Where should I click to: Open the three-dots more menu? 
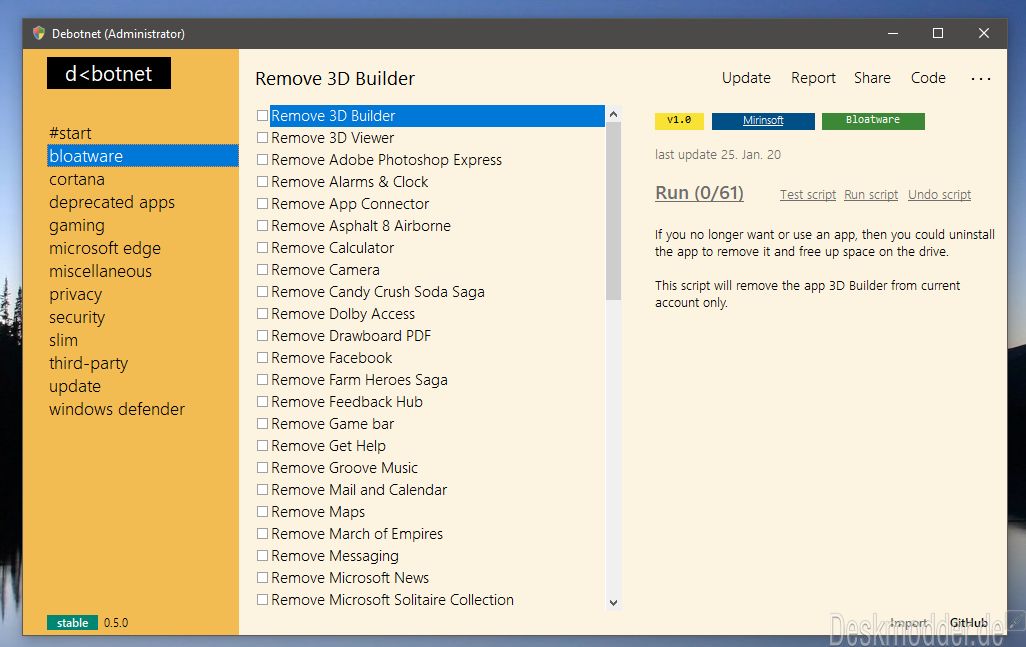[x=980, y=79]
